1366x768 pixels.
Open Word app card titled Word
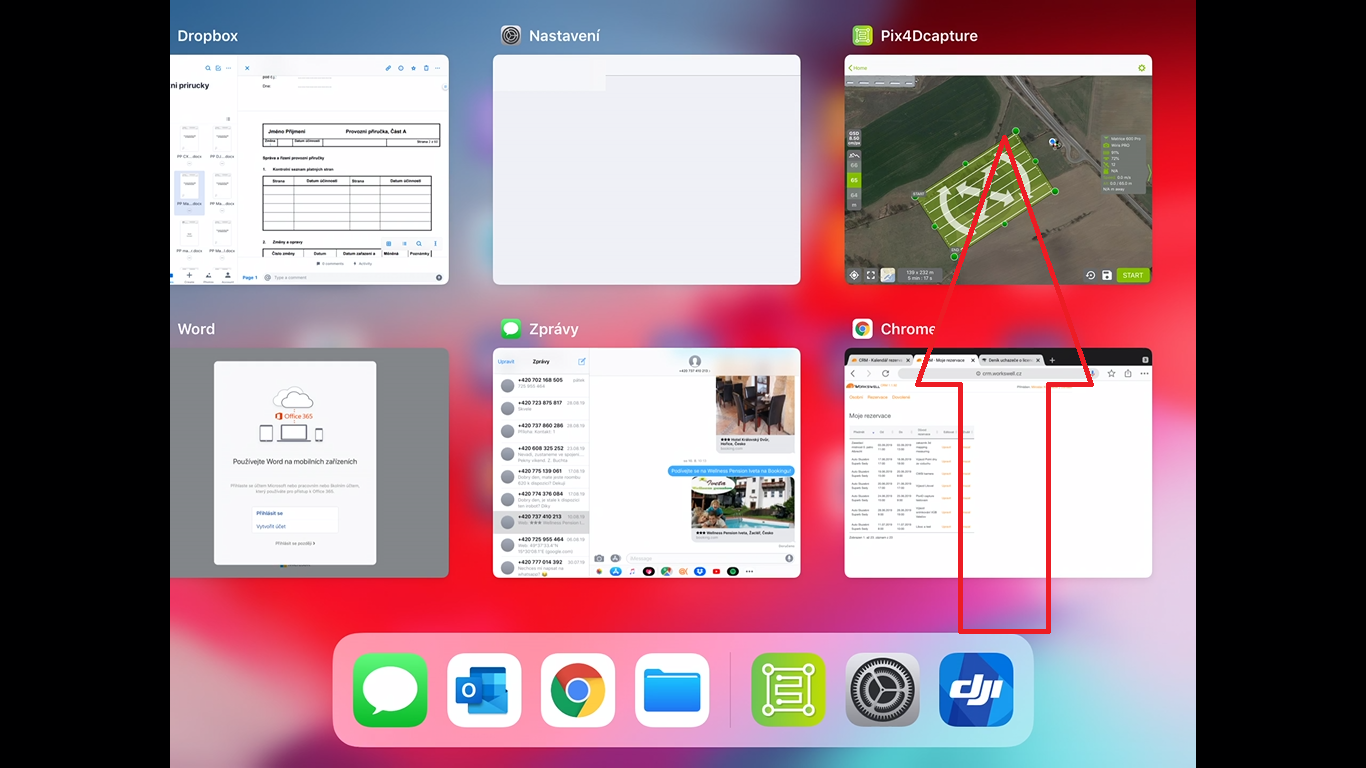click(309, 463)
